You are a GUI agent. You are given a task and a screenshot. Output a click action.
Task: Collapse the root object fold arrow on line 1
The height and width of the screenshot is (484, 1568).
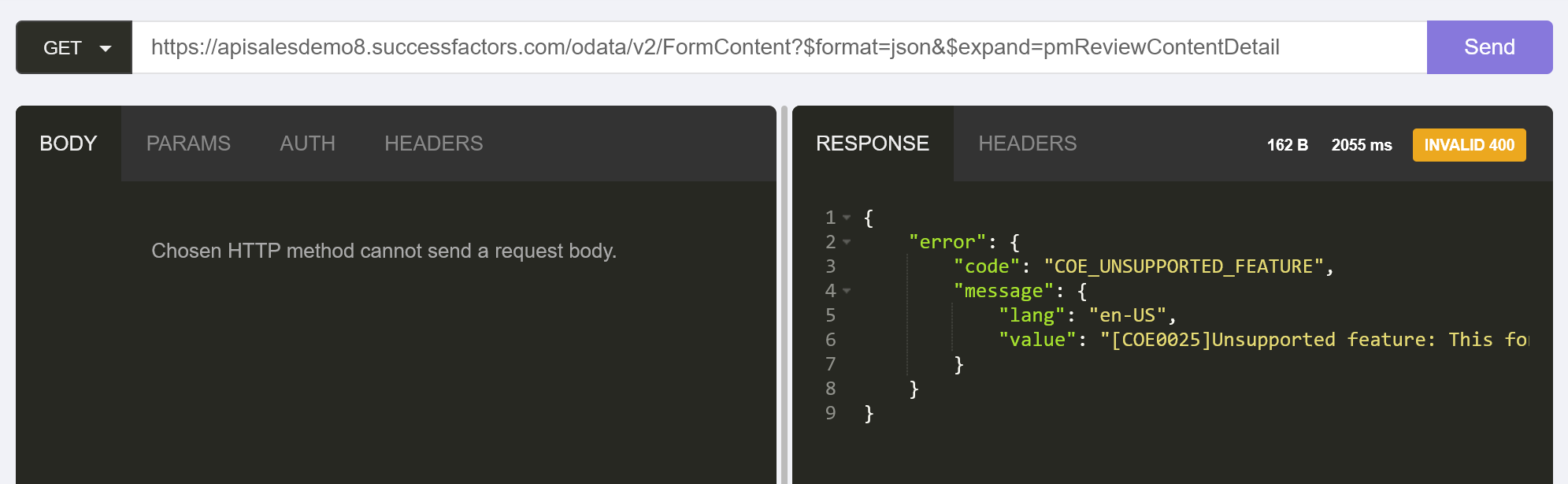(x=847, y=218)
